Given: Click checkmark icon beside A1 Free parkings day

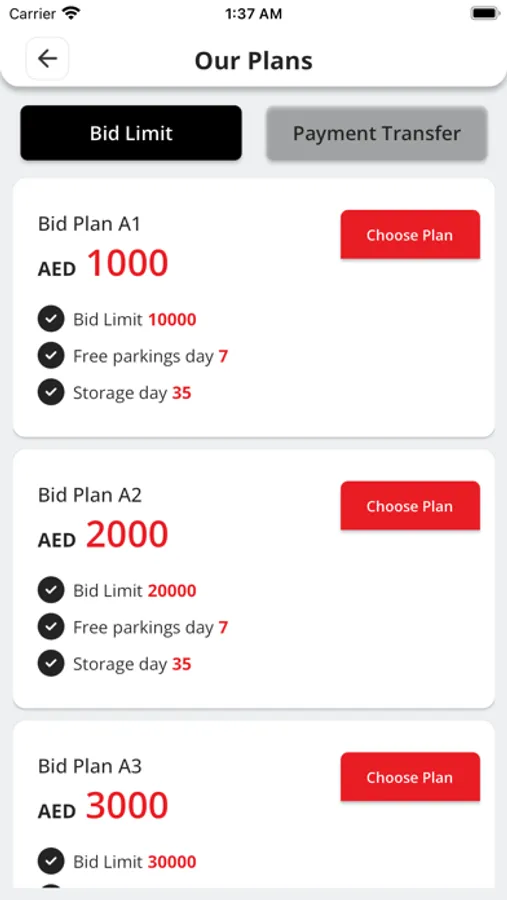Looking at the screenshot, I should point(51,356).
